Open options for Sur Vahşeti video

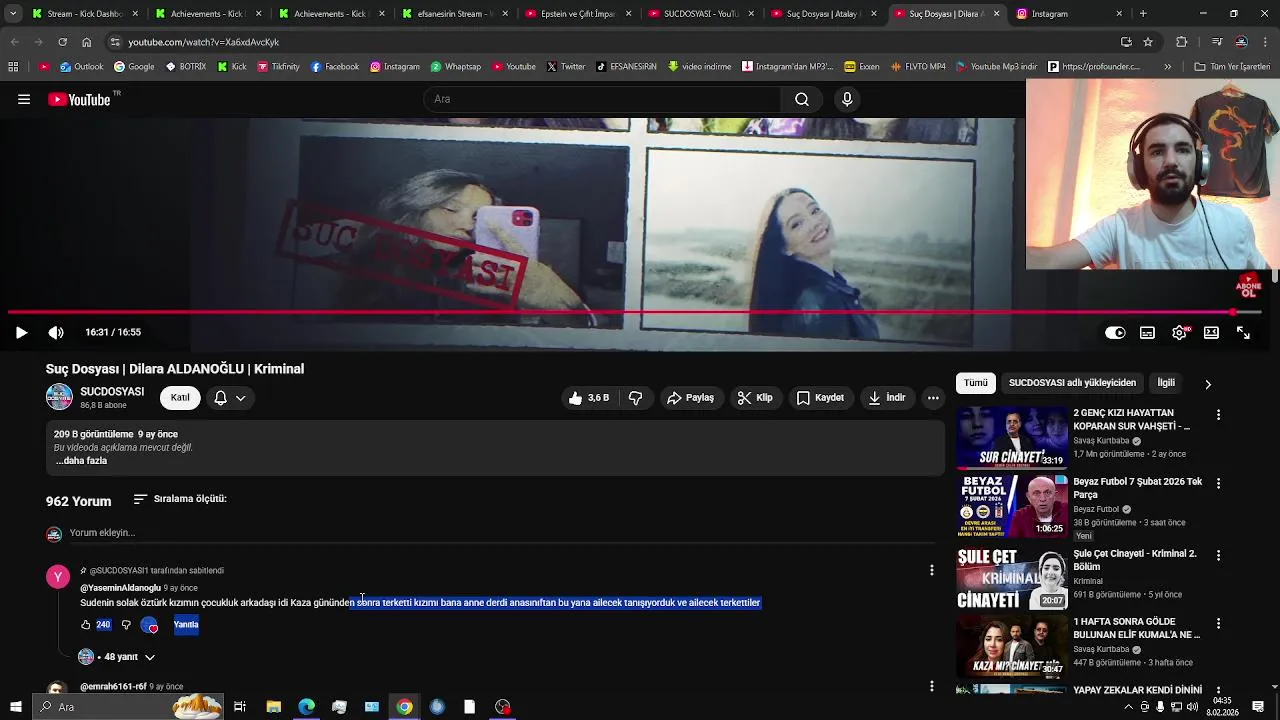1218,414
